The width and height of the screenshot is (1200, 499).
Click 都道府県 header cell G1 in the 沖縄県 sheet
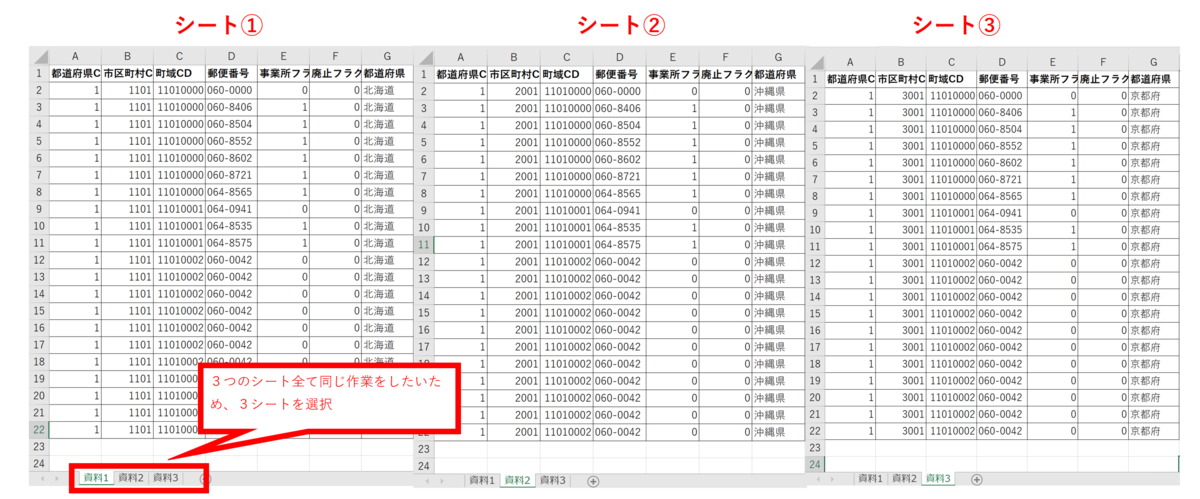(777, 73)
